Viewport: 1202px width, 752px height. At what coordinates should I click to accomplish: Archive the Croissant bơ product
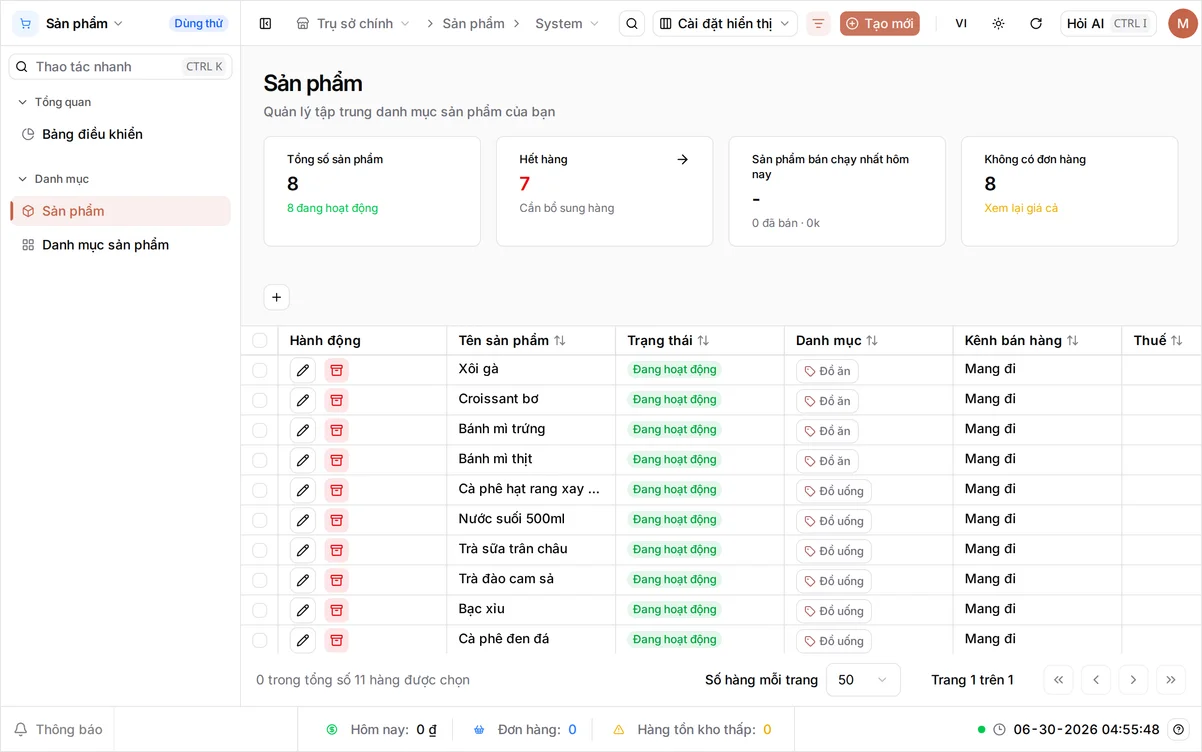[336, 400]
